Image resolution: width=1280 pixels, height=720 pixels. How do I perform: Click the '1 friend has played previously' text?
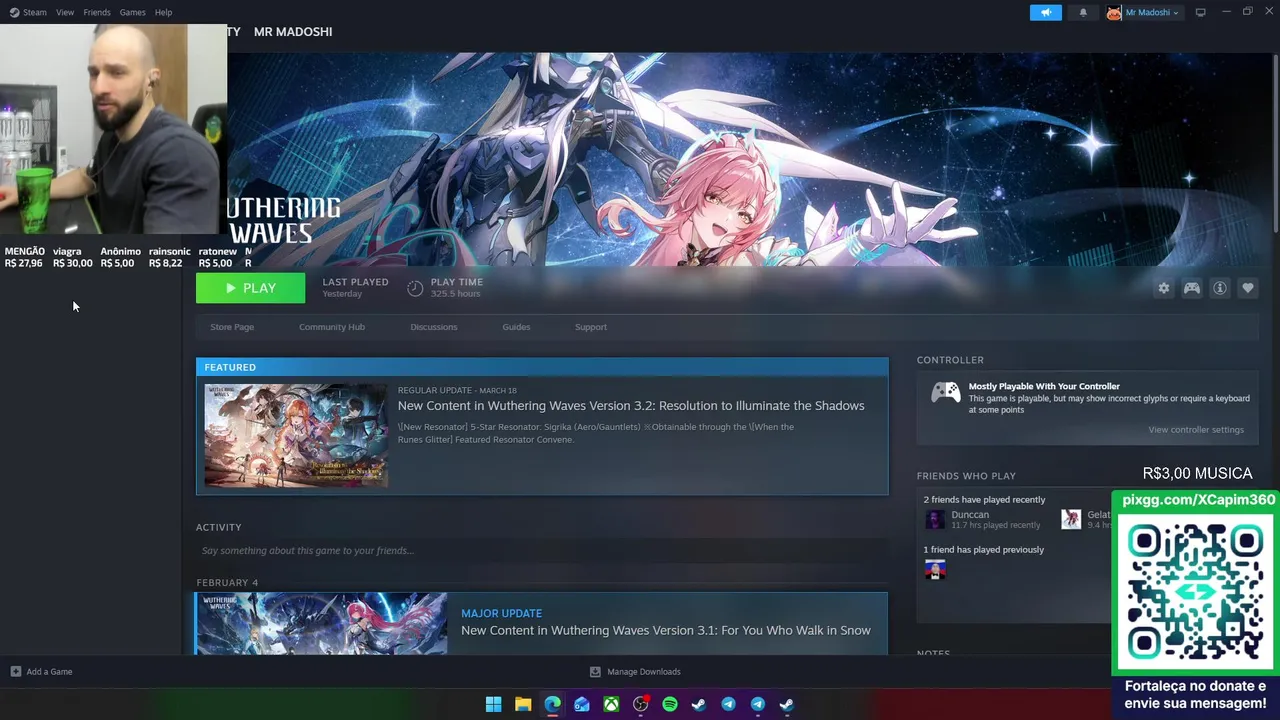point(983,550)
